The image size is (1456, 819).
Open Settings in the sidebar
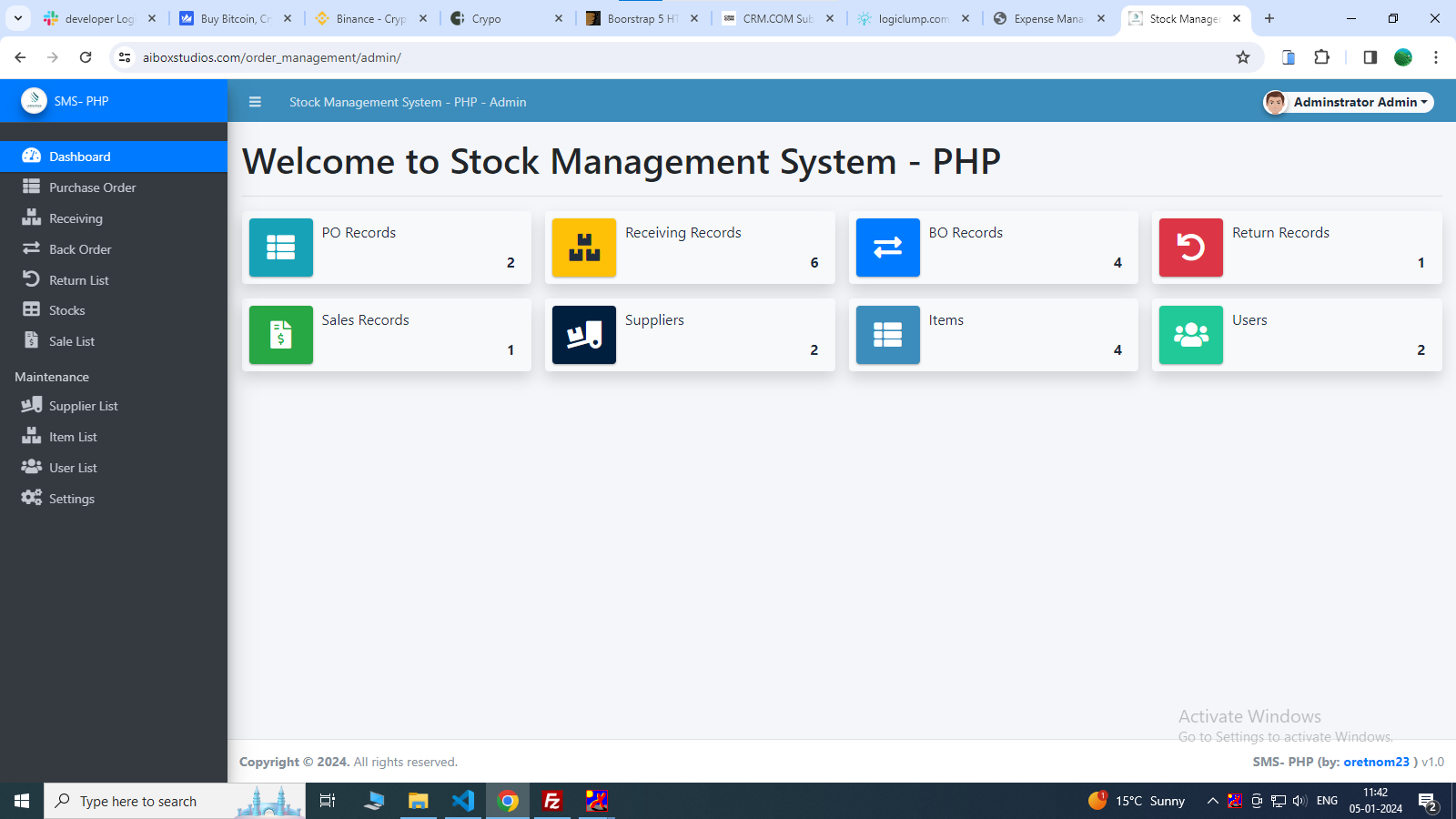[x=114, y=499]
